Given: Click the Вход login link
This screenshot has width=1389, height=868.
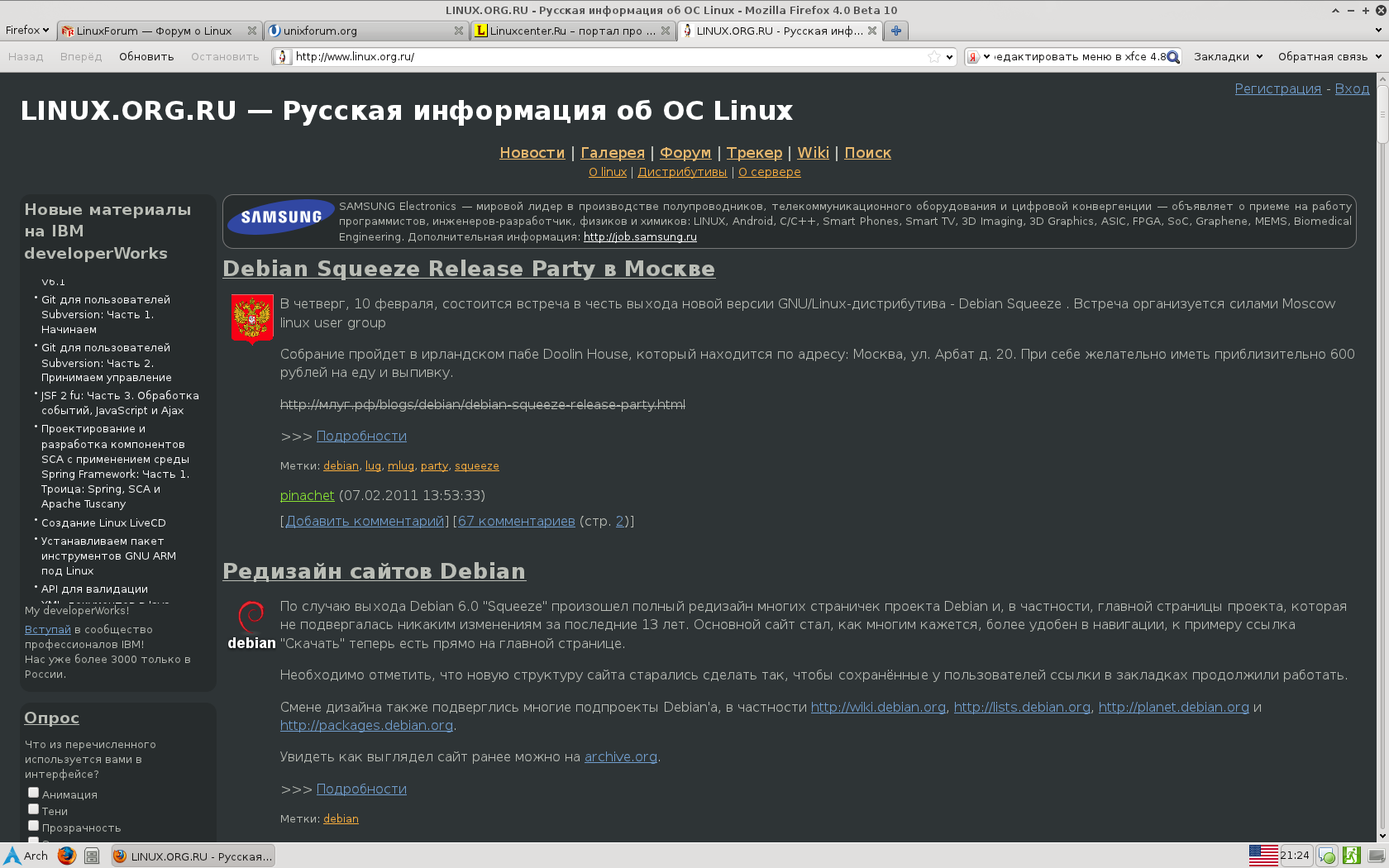Looking at the screenshot, I should (1352, 88).
